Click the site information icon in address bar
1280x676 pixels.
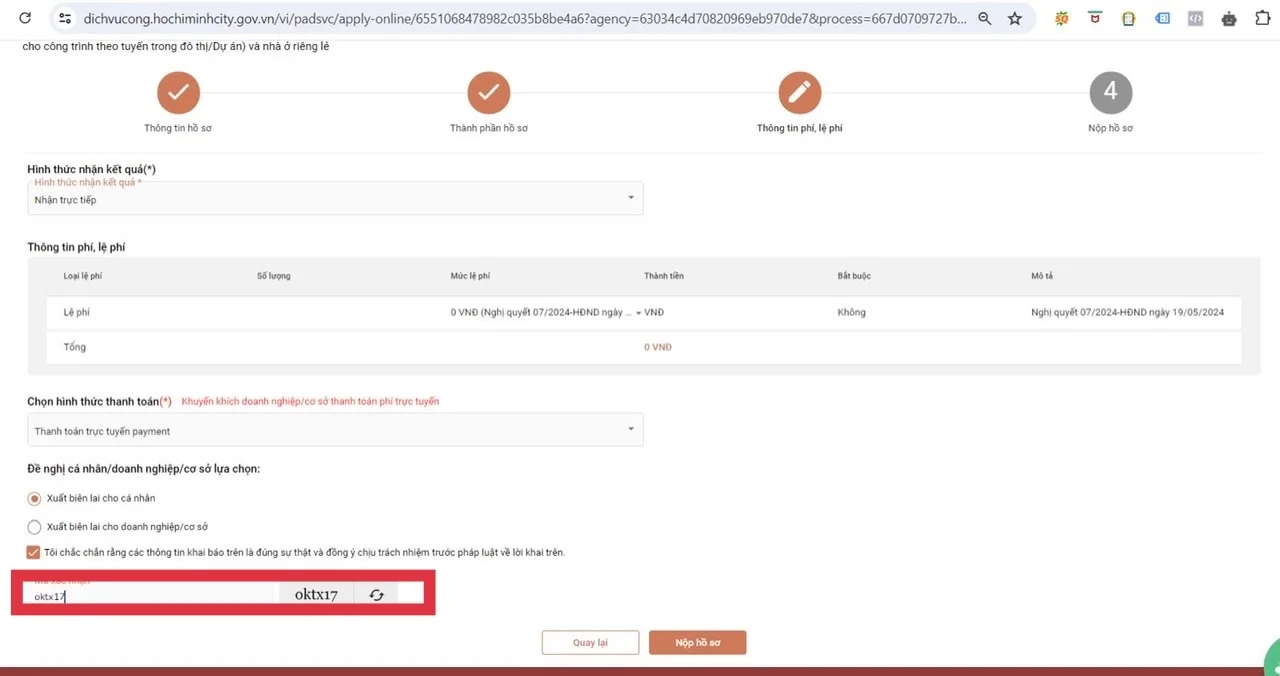point(65,18)
